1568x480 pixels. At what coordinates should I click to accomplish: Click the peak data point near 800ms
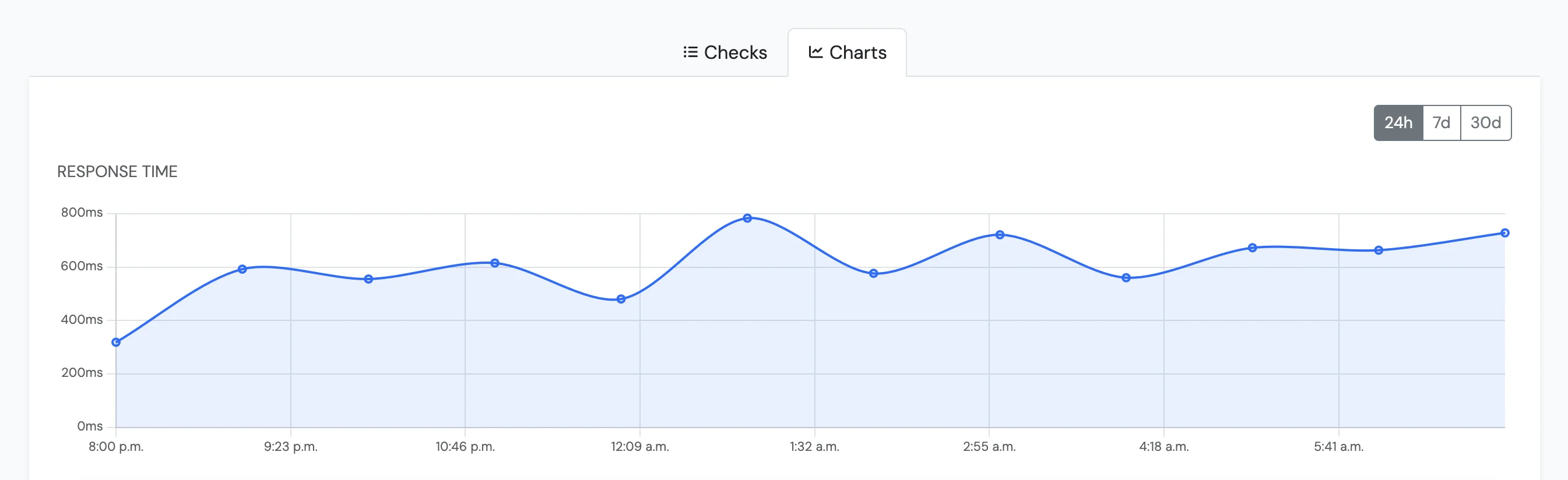[747, 218]
